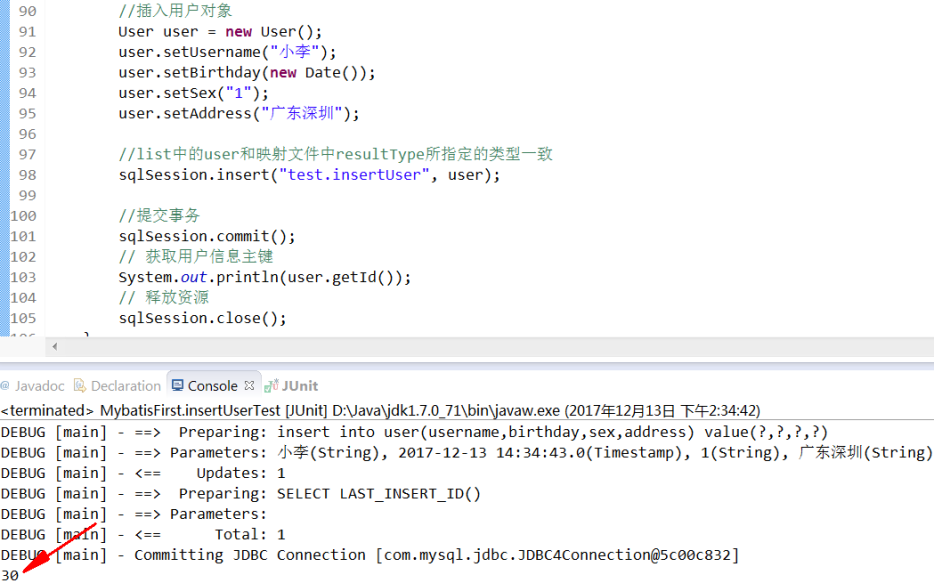Click the user.setAddress("广东深圳") line

(x=238, y=113)
